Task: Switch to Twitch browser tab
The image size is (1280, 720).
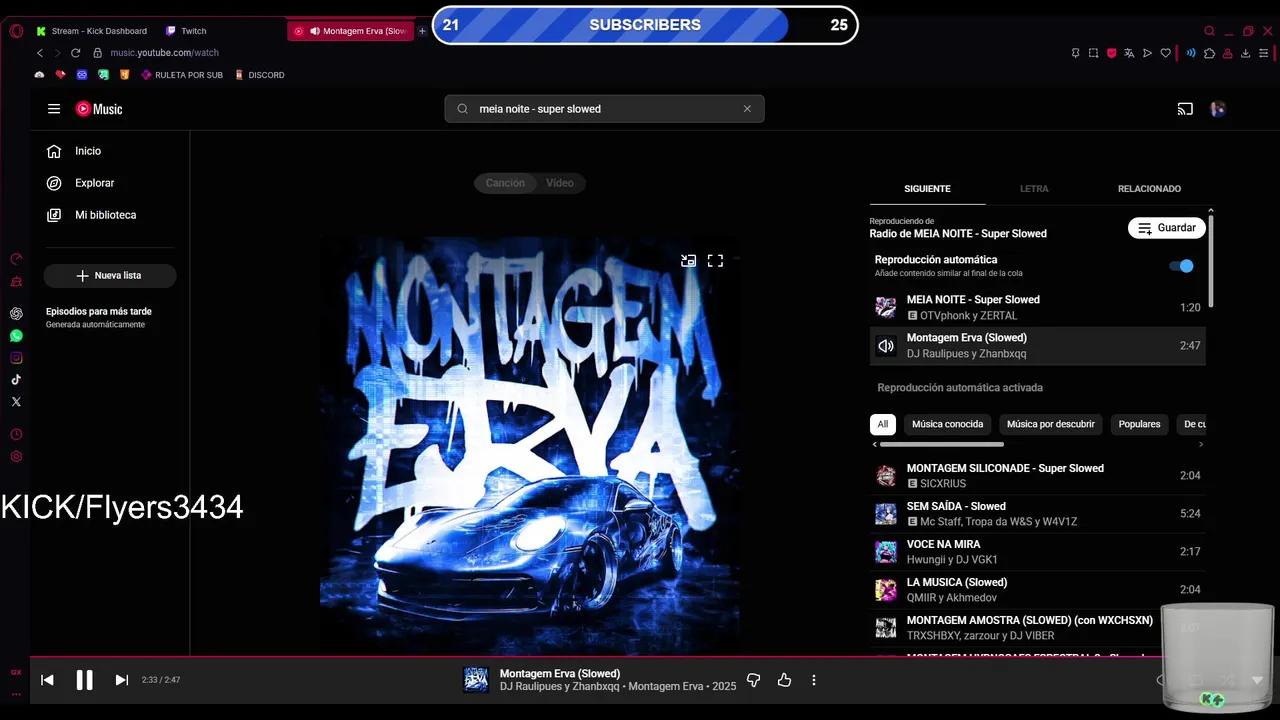Action: 186,31
